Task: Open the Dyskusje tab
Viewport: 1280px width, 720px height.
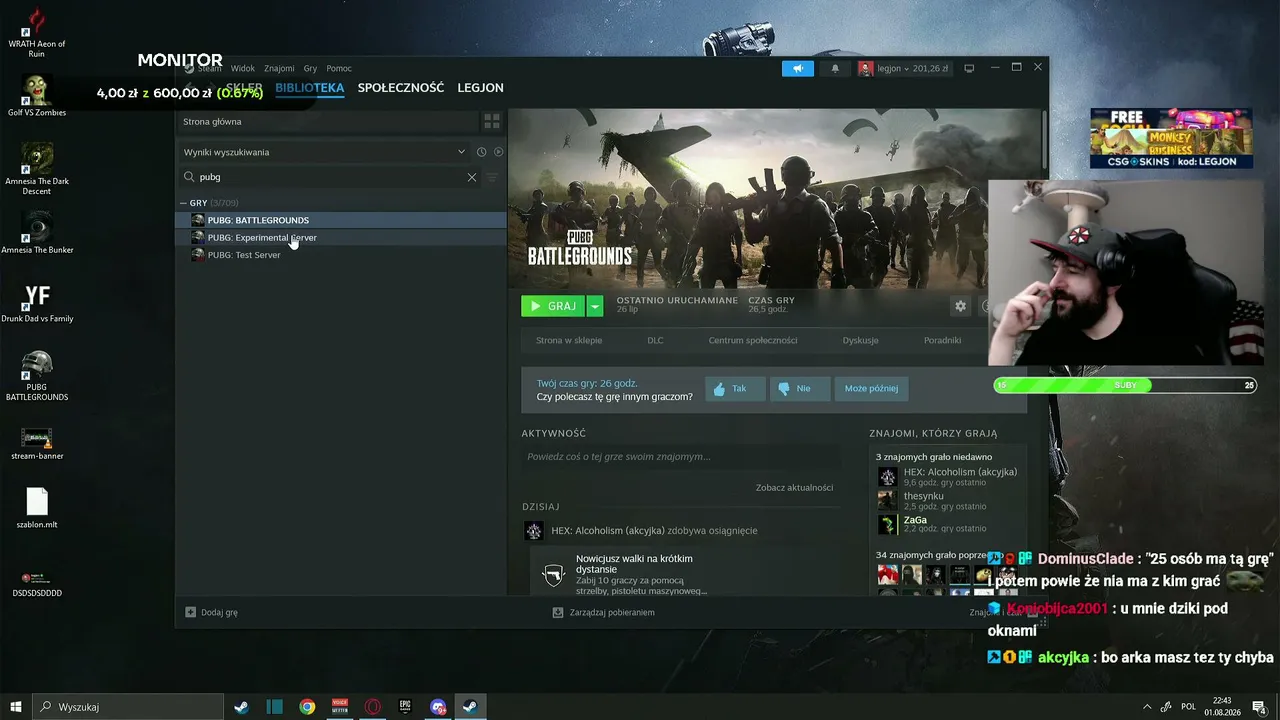Action: (860, 340)
